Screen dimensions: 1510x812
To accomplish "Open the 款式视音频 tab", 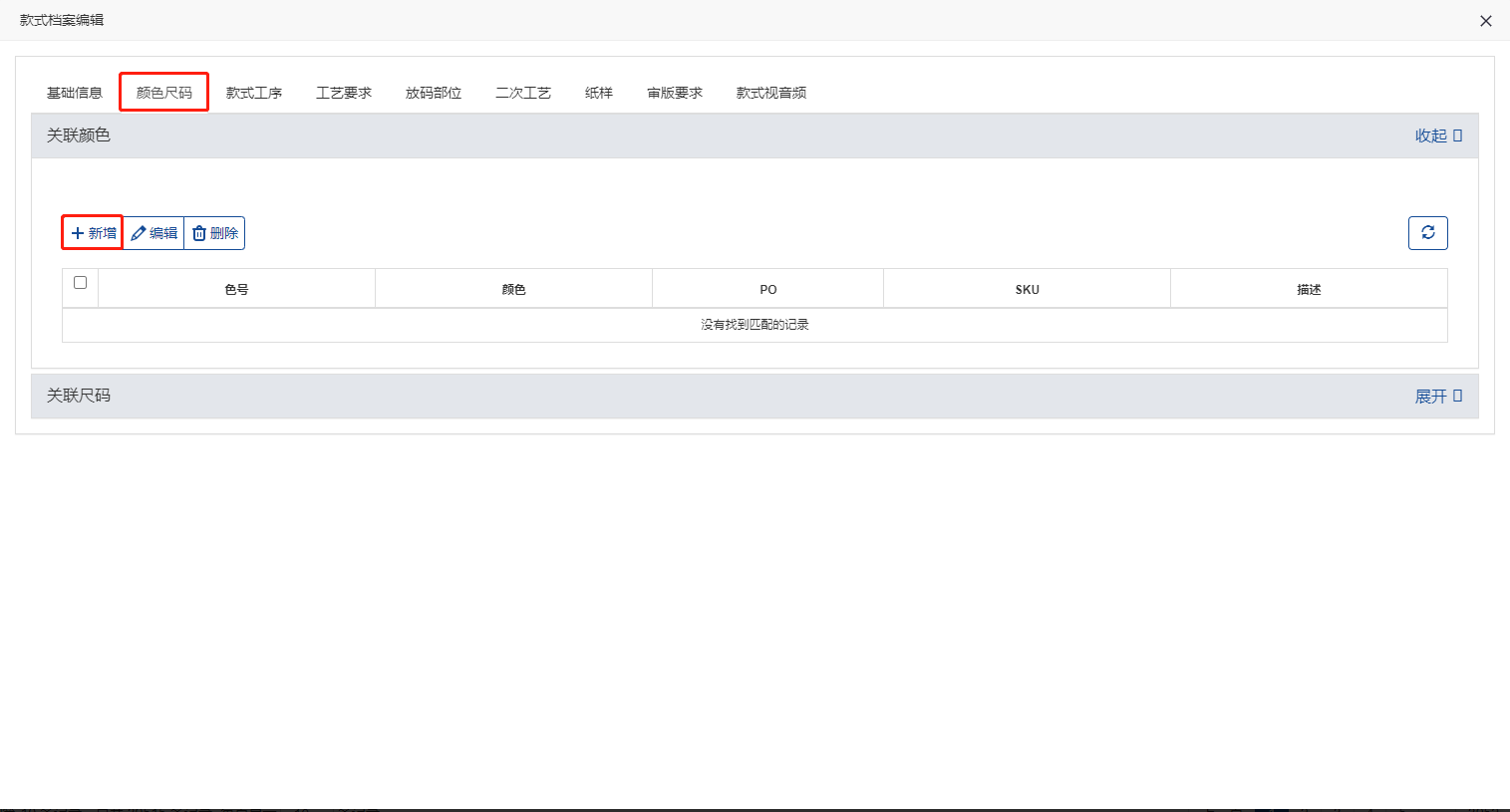I will (769, 92).
